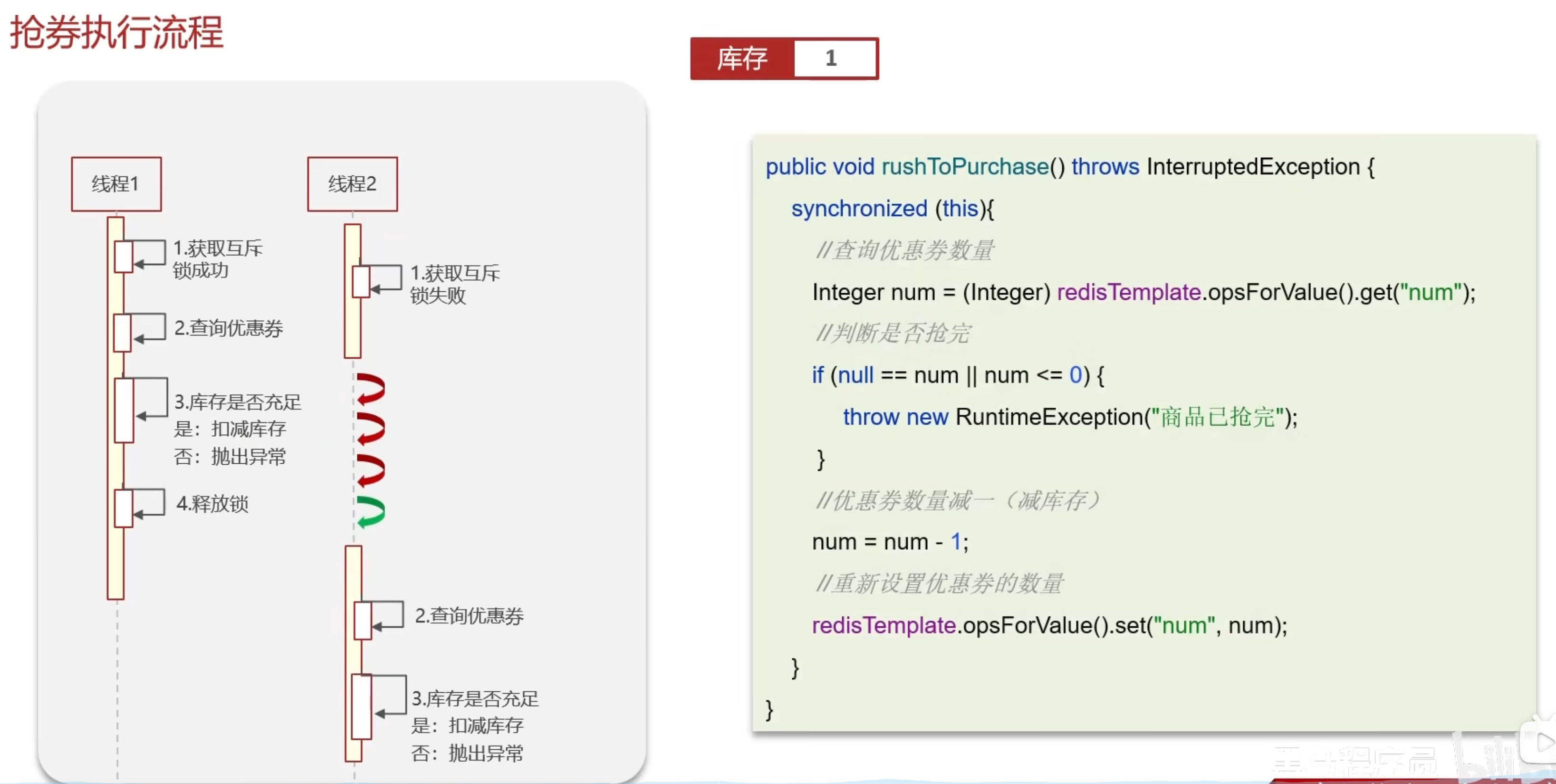
Task: Click the num = num - 1; line
Action: (x=890, y=542)
